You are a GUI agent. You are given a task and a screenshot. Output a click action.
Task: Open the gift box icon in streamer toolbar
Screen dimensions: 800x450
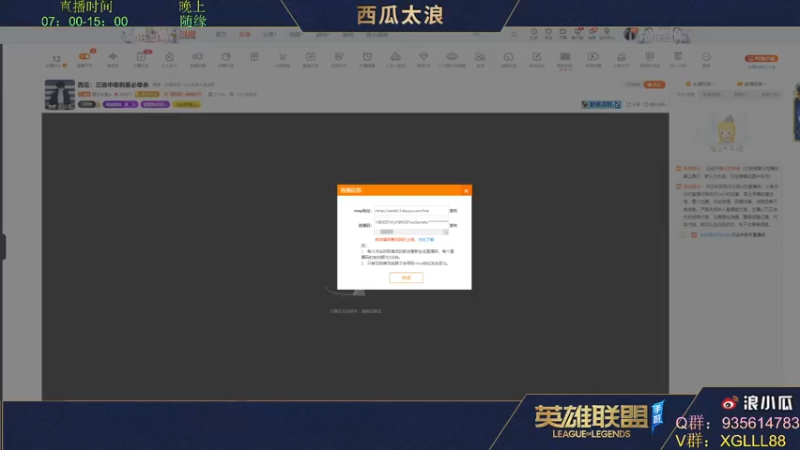254,58
